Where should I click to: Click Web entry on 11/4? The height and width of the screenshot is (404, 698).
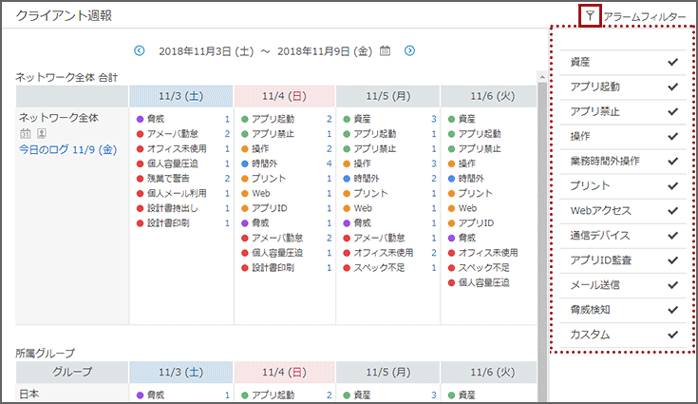coord(261,193)
